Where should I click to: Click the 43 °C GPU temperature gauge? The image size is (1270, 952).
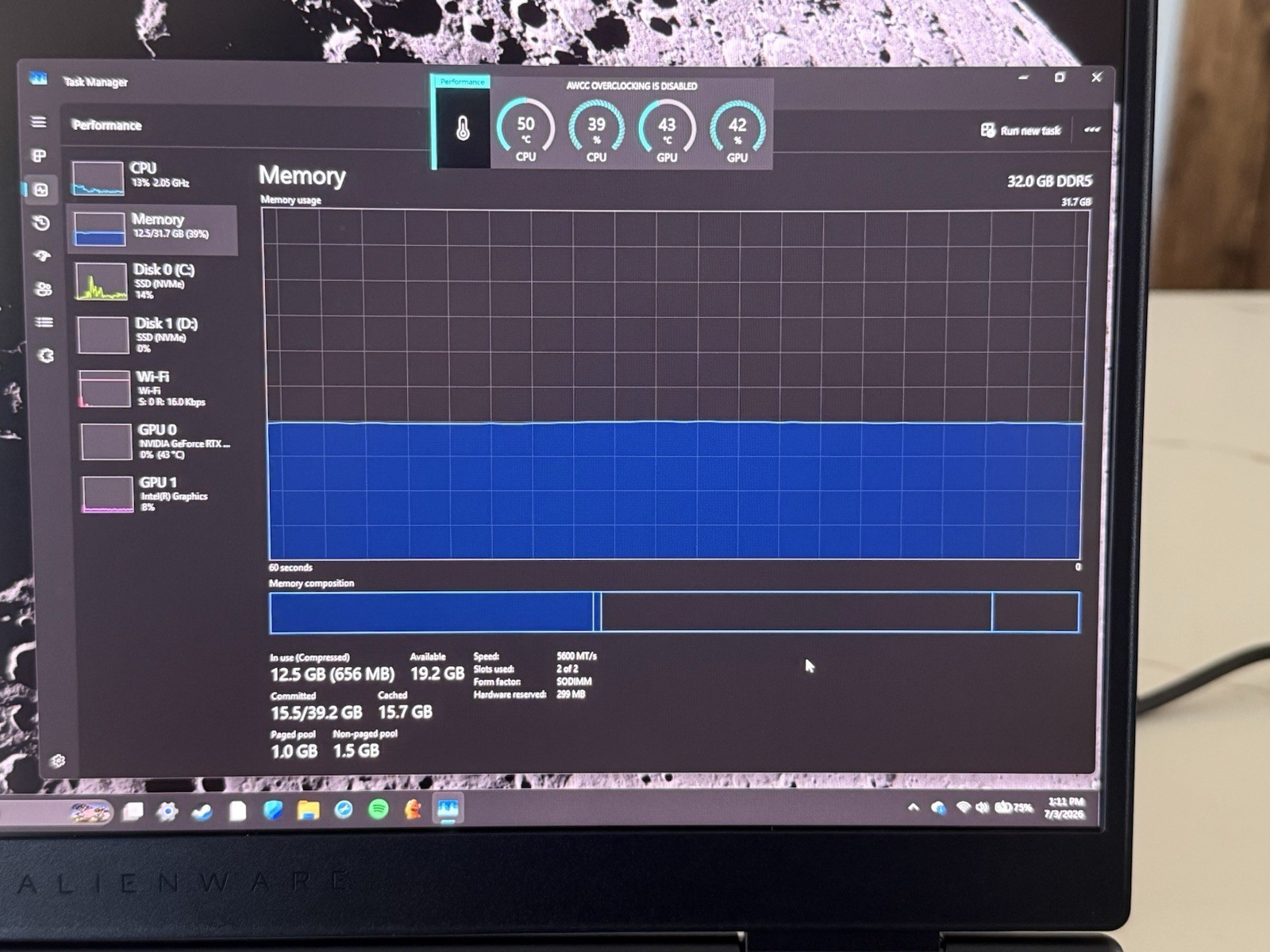[667, 130]
